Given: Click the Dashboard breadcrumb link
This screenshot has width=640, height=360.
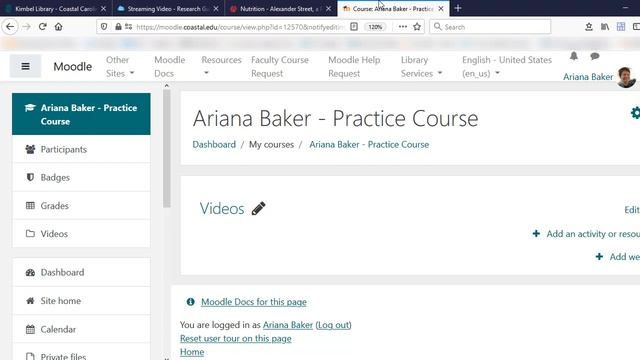Looking at the screenshot, I should coord(214,144).
